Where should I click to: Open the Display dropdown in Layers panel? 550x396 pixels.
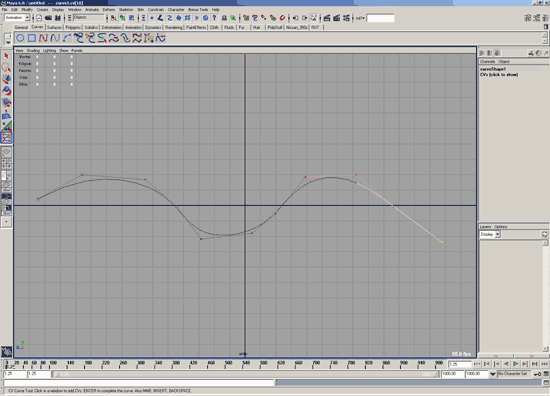point(490,234)
